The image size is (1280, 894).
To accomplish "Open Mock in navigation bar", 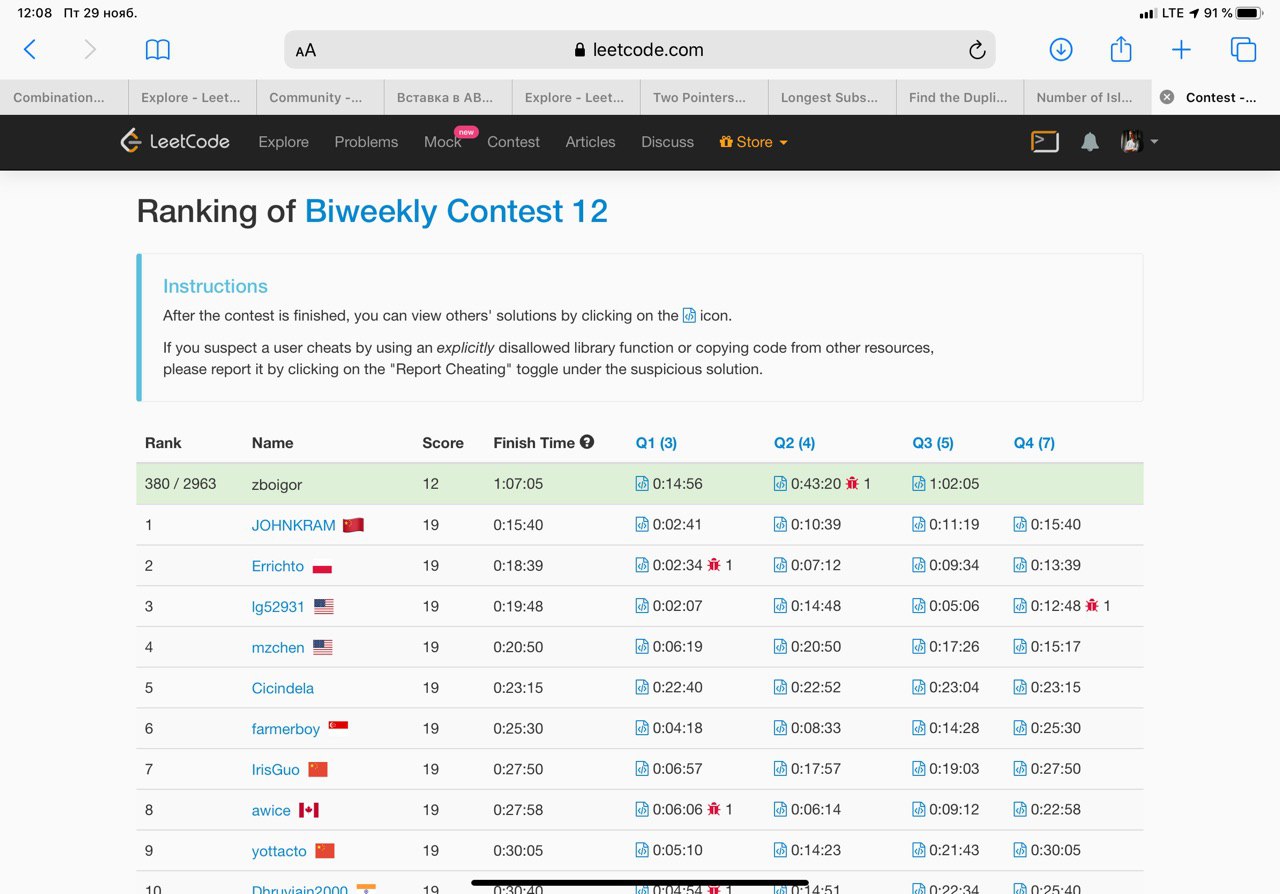I will pyautogui.click(x=442, y=142).
